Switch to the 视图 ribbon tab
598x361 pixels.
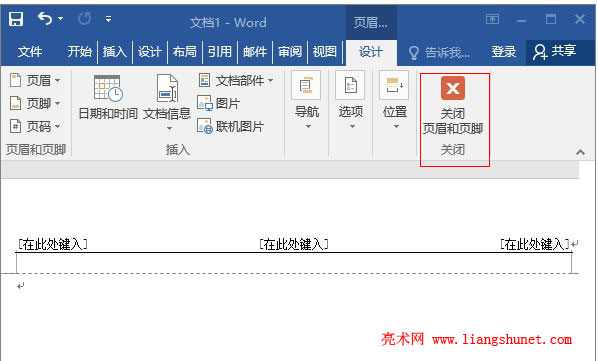click(325, 51)
